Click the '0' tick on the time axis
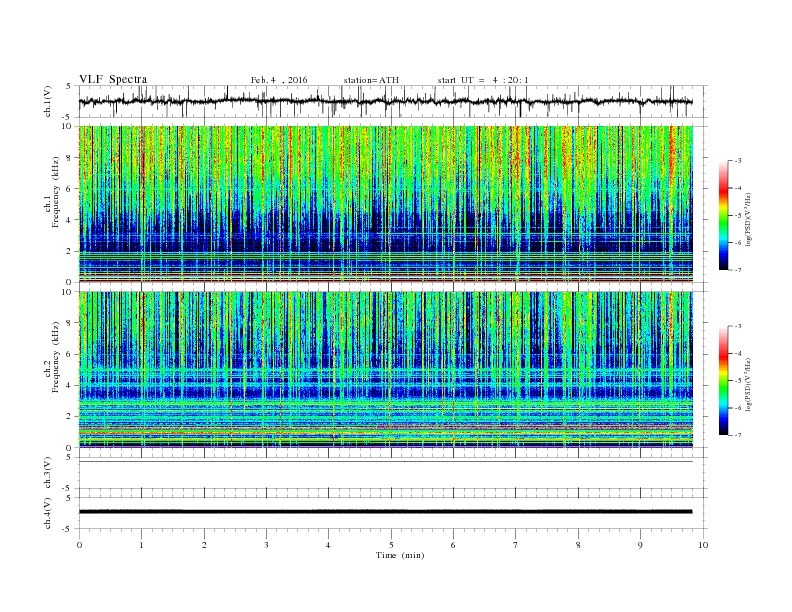This screenshot has width=792, height=612. 79,545
